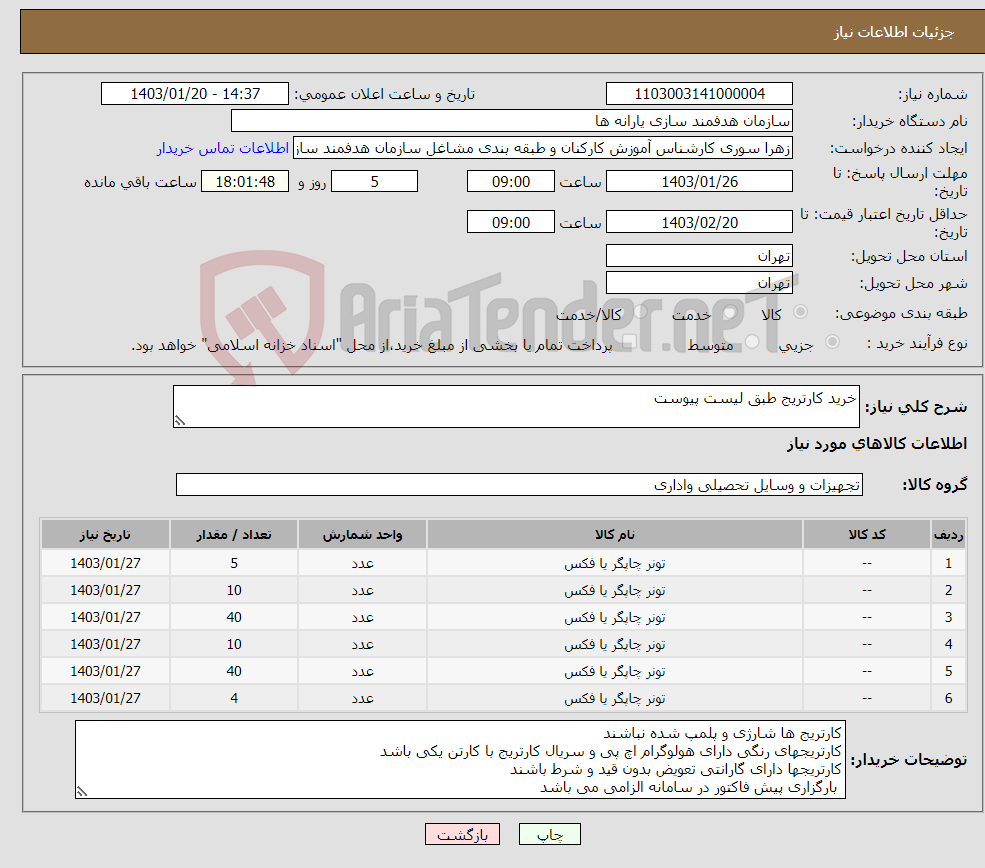This screenshot has width=985, height=868.
Task: Click item name in row 2
Action: click(614, 590)
